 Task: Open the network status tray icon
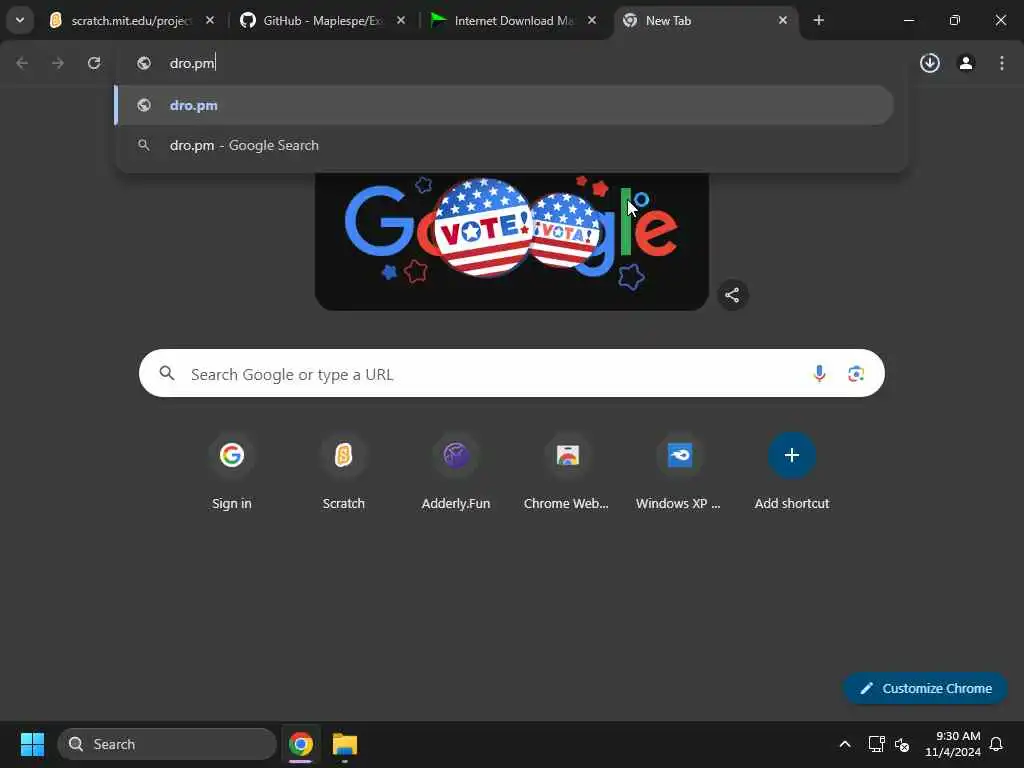click(x=876, y=744)
